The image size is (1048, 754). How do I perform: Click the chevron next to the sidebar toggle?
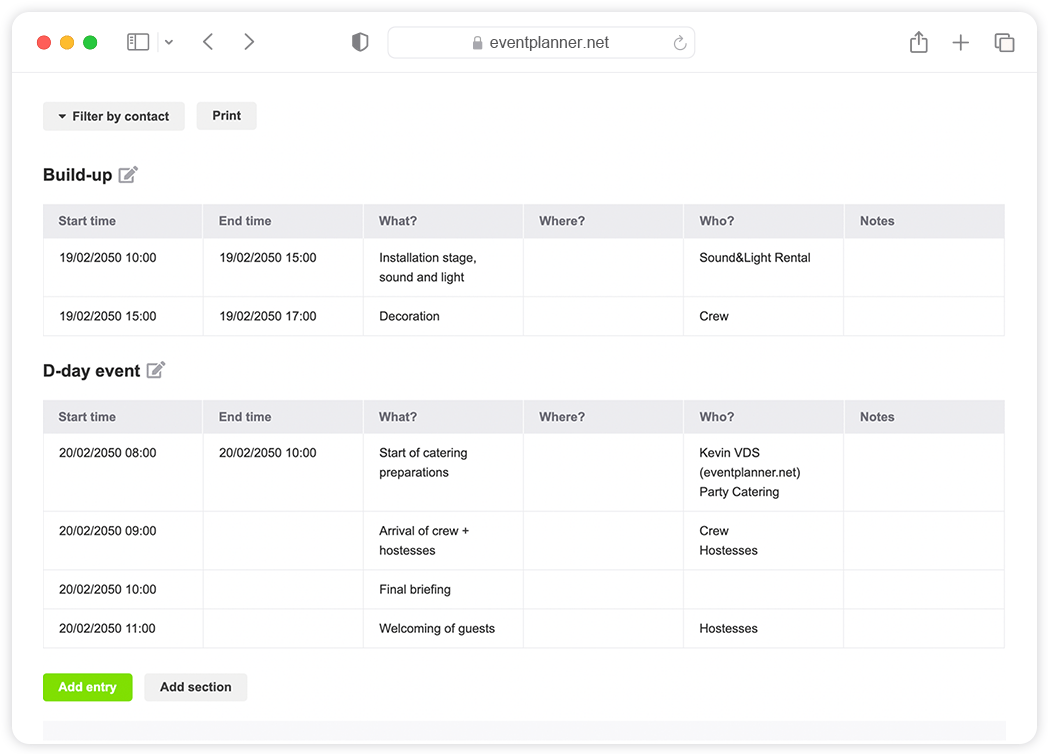pyautogui.click(x=168, y=42)
